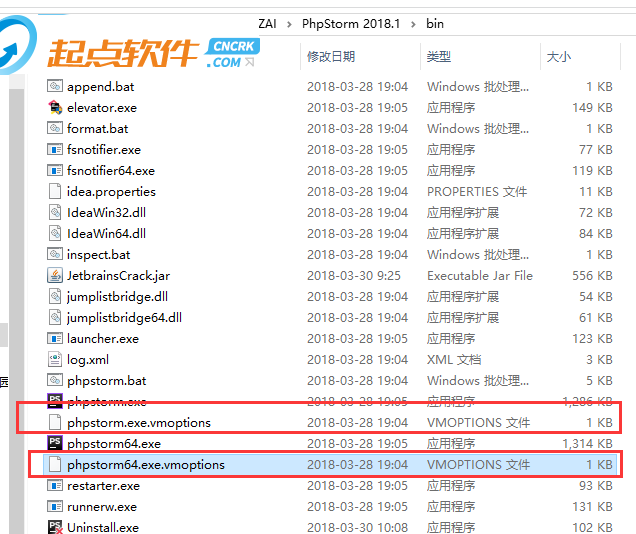Click the restarter.exe icon

pos(55,485)
